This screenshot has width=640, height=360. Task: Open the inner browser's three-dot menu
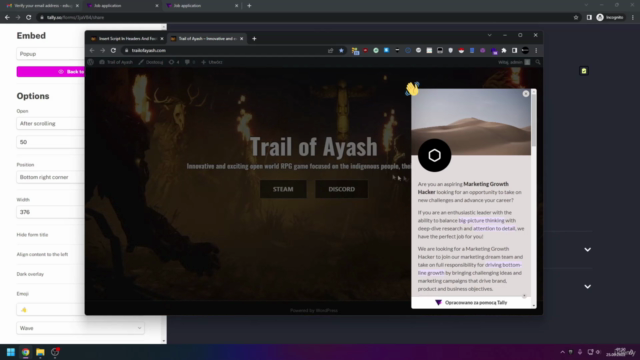536,51
